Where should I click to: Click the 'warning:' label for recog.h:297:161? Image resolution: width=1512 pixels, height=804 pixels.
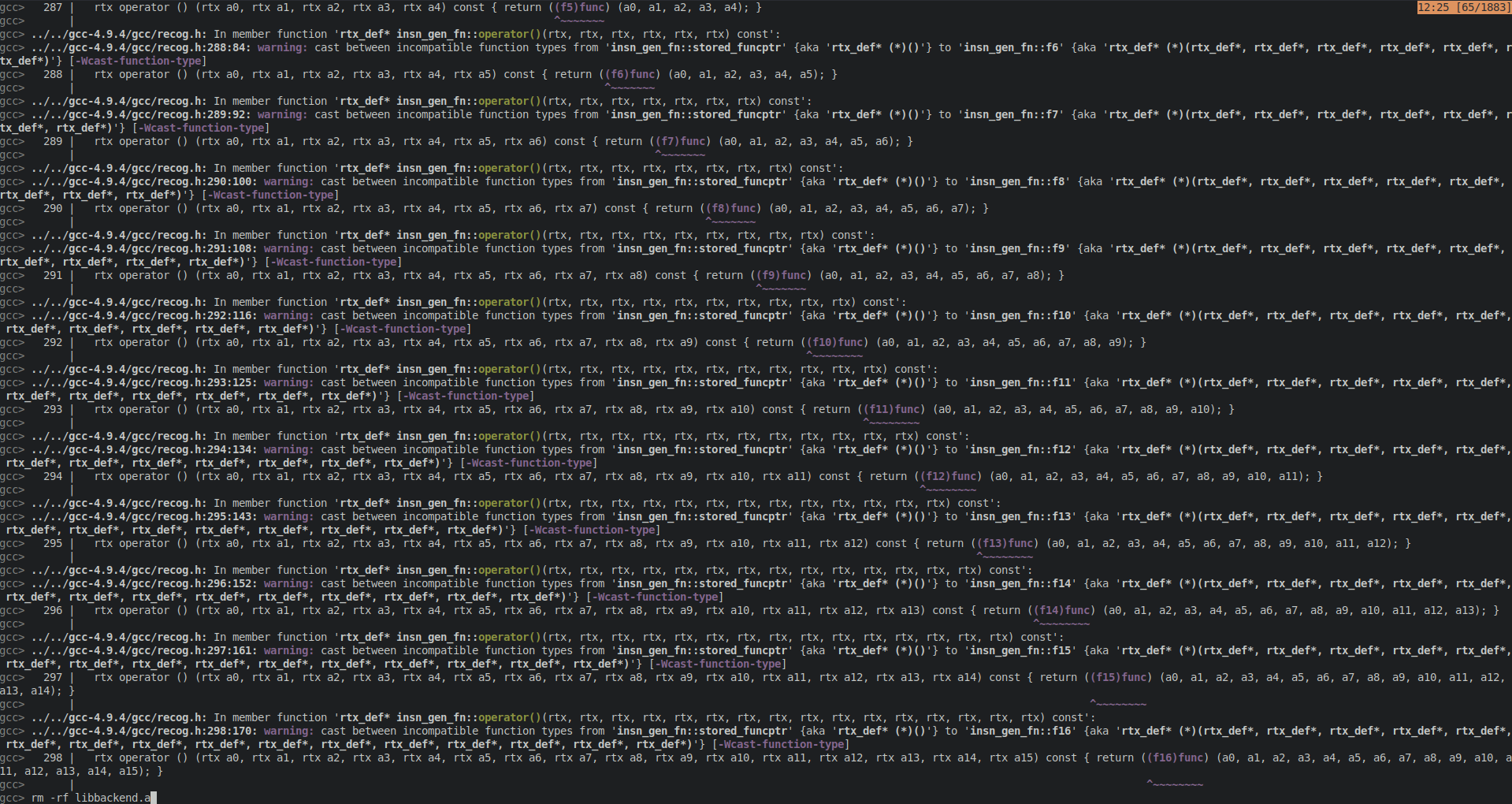click(x=288, y=651)
